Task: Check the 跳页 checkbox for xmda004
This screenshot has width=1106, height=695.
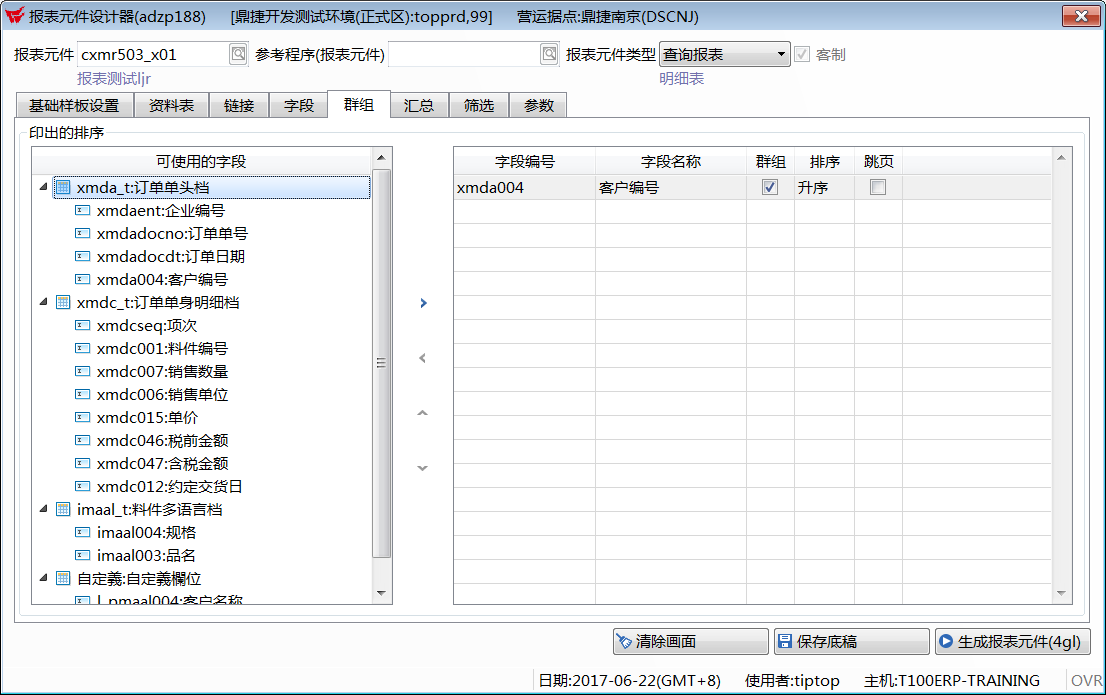Action: pos(878,187)
